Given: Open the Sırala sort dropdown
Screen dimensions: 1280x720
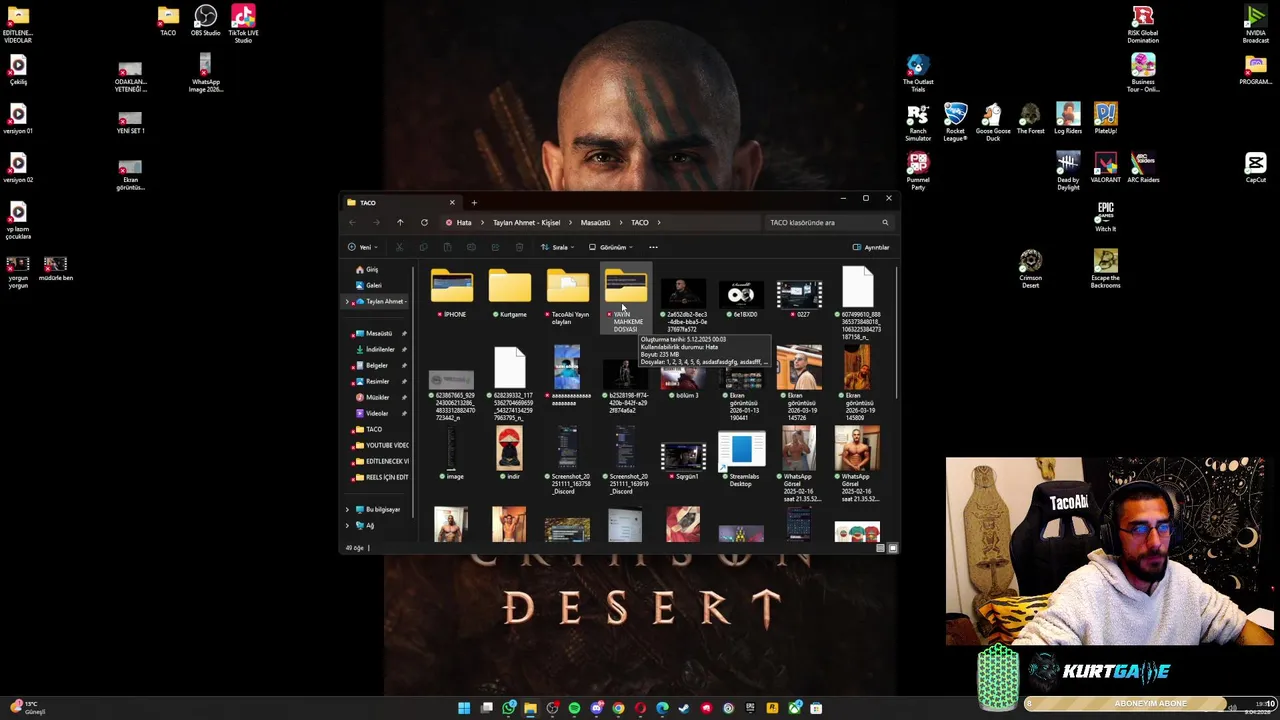Looking at the screenshot, I should pos(558,247).
